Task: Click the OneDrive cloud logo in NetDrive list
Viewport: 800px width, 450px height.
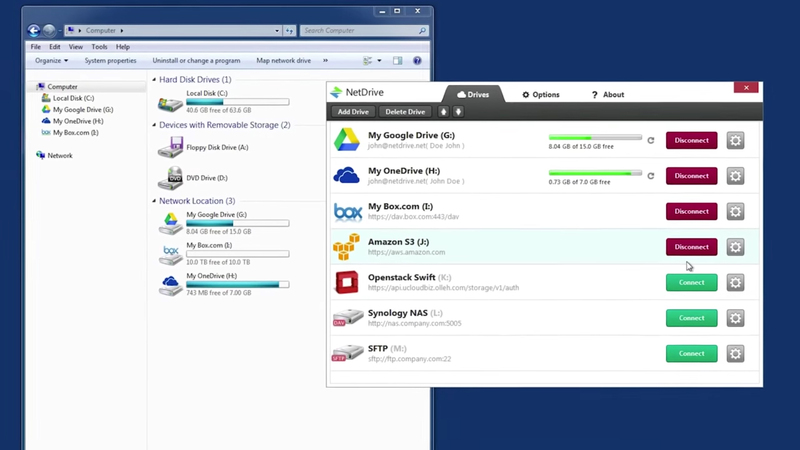Action: [x=346, y=176]
